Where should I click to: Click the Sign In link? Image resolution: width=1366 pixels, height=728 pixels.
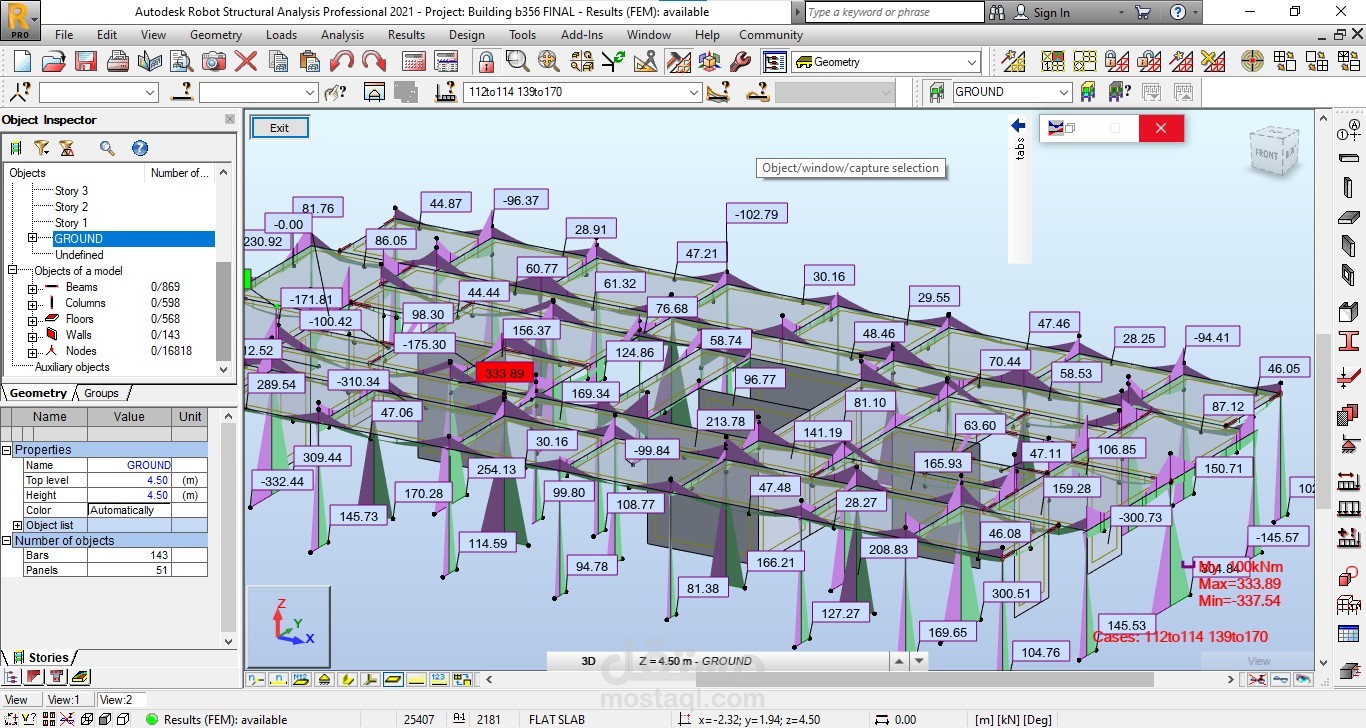(x=1051, y=12)
